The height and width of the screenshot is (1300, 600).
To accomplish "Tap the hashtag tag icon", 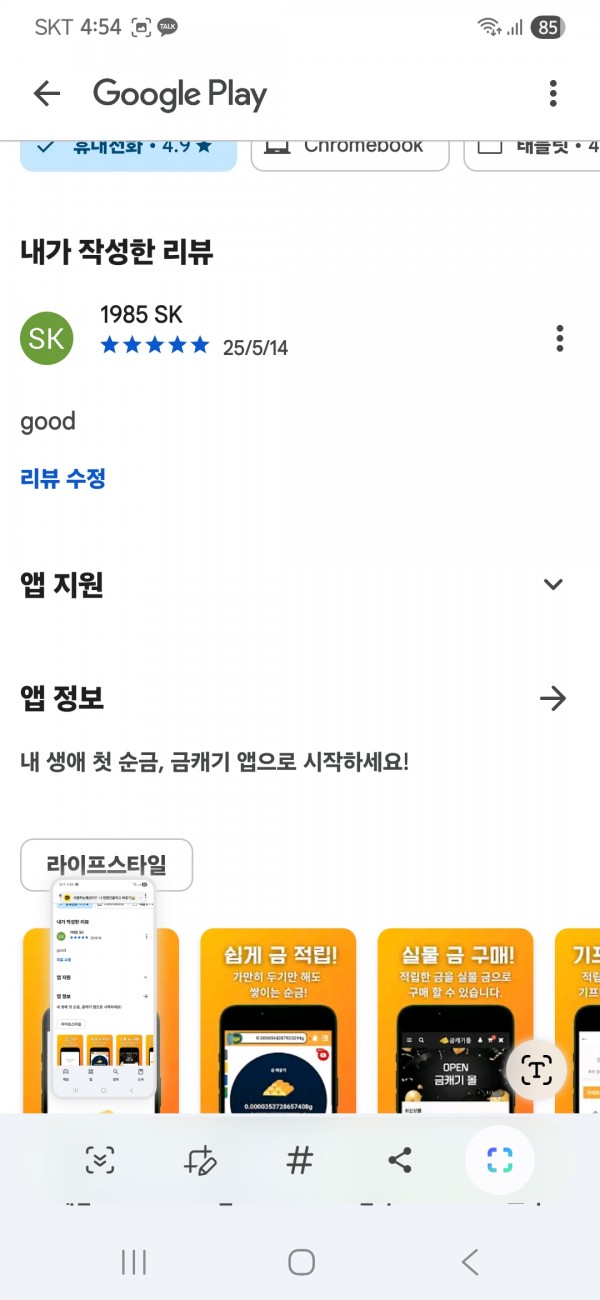I will click(300, 1161).
